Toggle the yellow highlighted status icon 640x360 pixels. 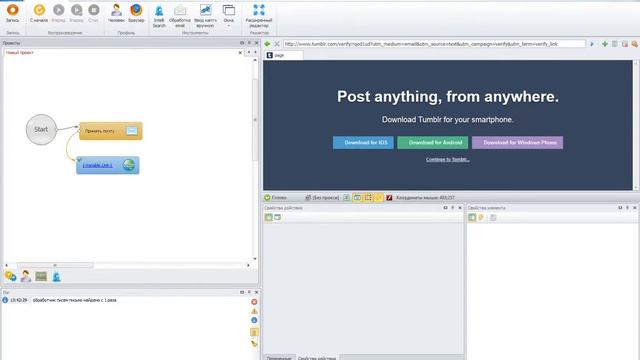click(378, 198)
